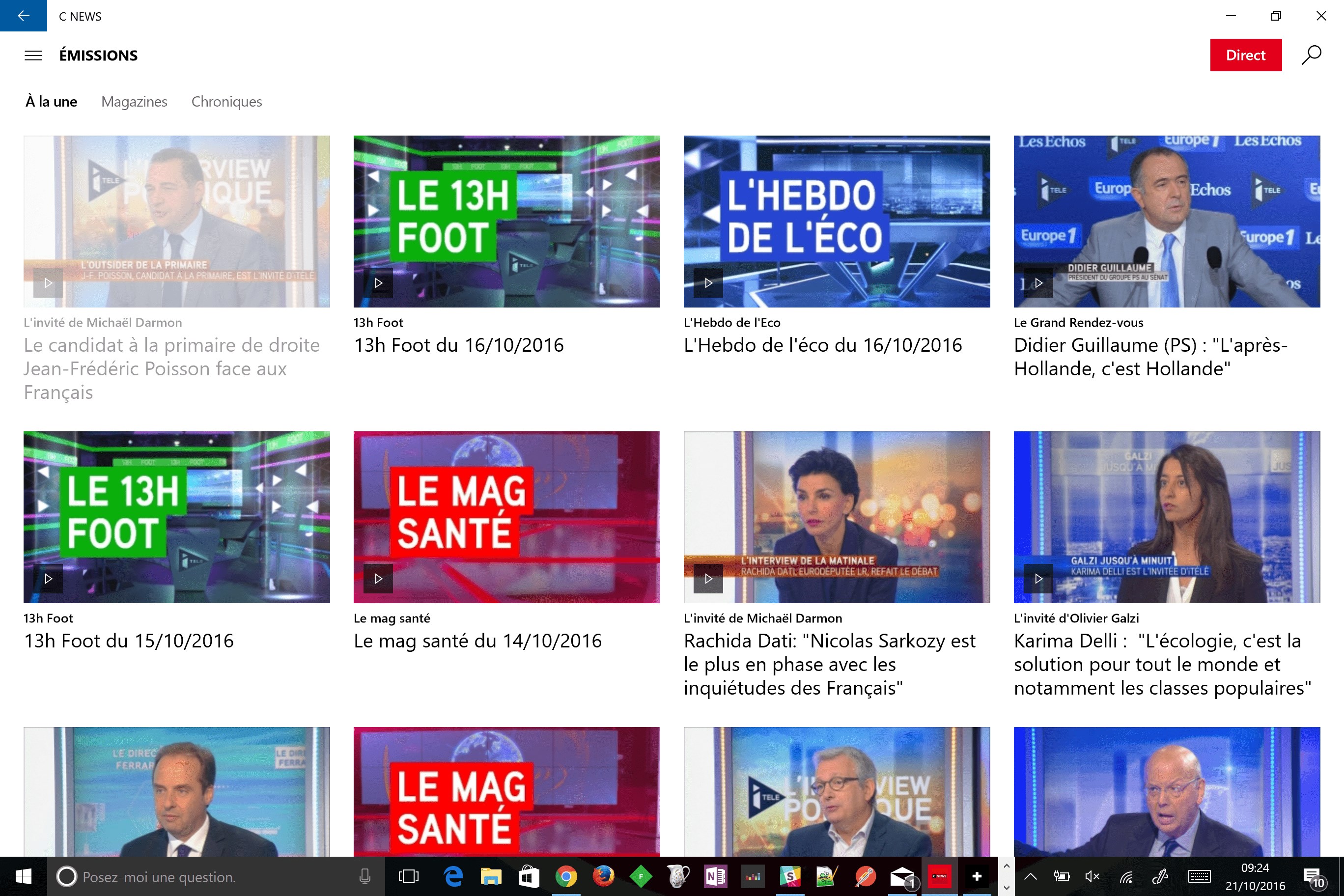Toggle the muted volume icon in tray
1344x896 pixels.
point(1092,876)
